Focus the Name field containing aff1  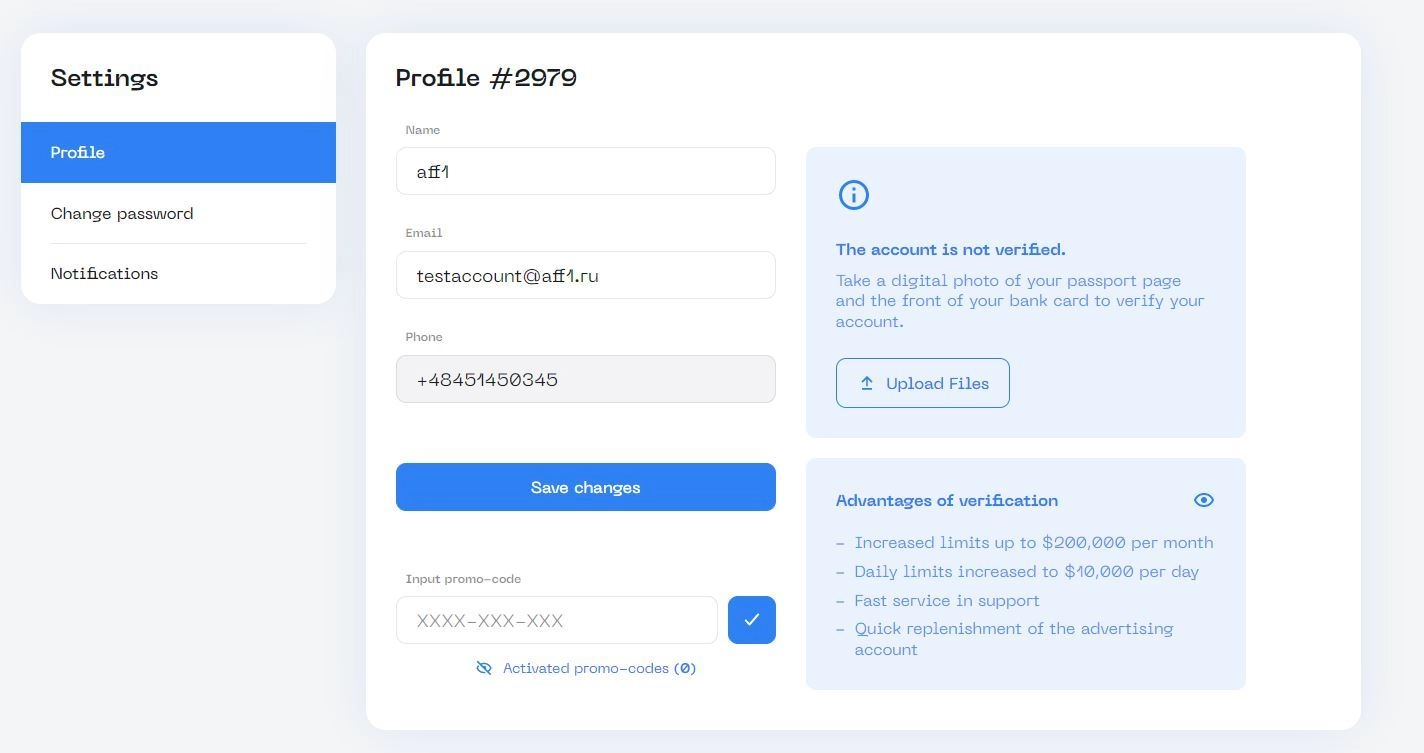pos(585,171)
